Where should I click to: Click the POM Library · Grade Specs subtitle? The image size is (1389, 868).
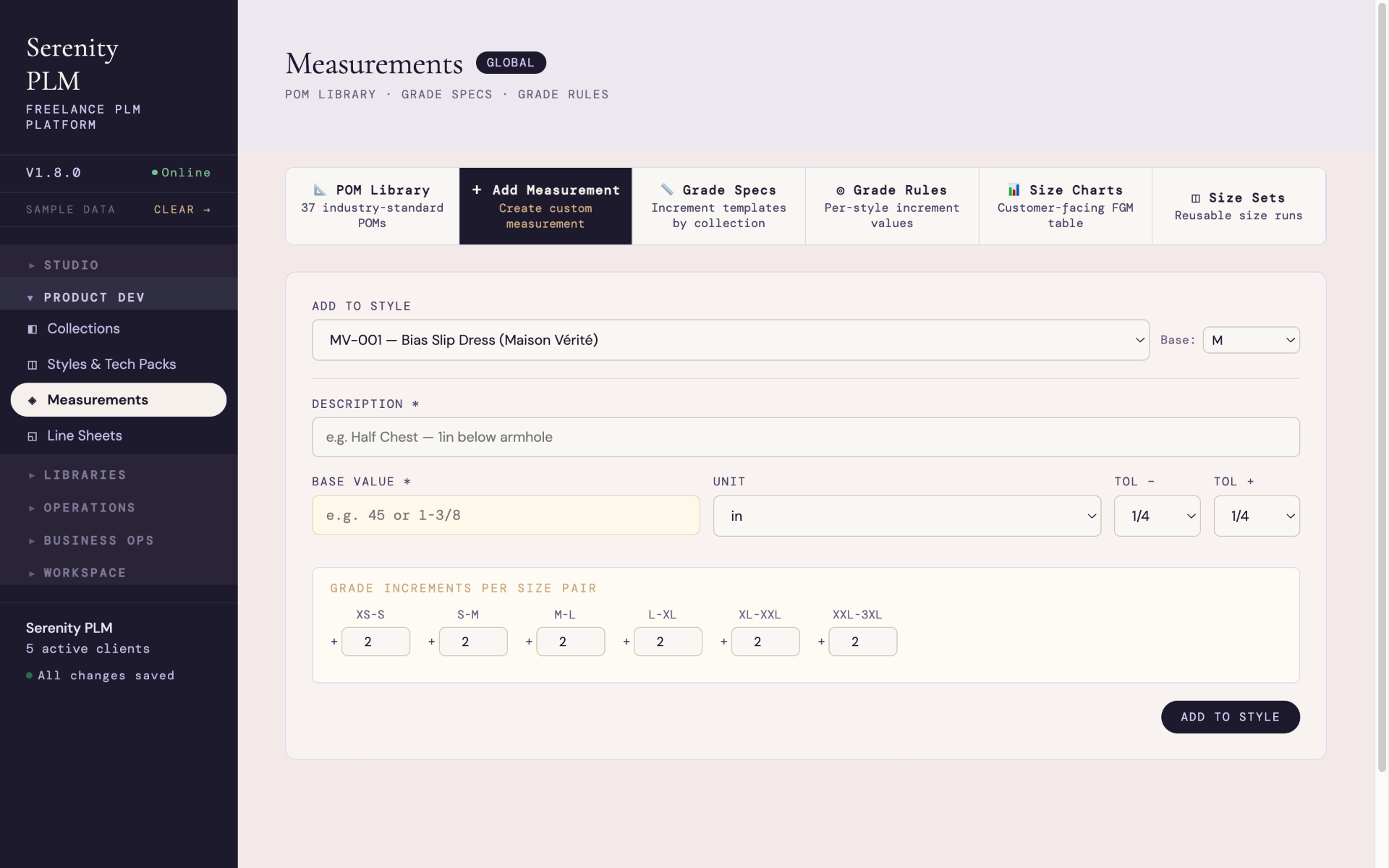pyautogui.click(x=447, y=95)
